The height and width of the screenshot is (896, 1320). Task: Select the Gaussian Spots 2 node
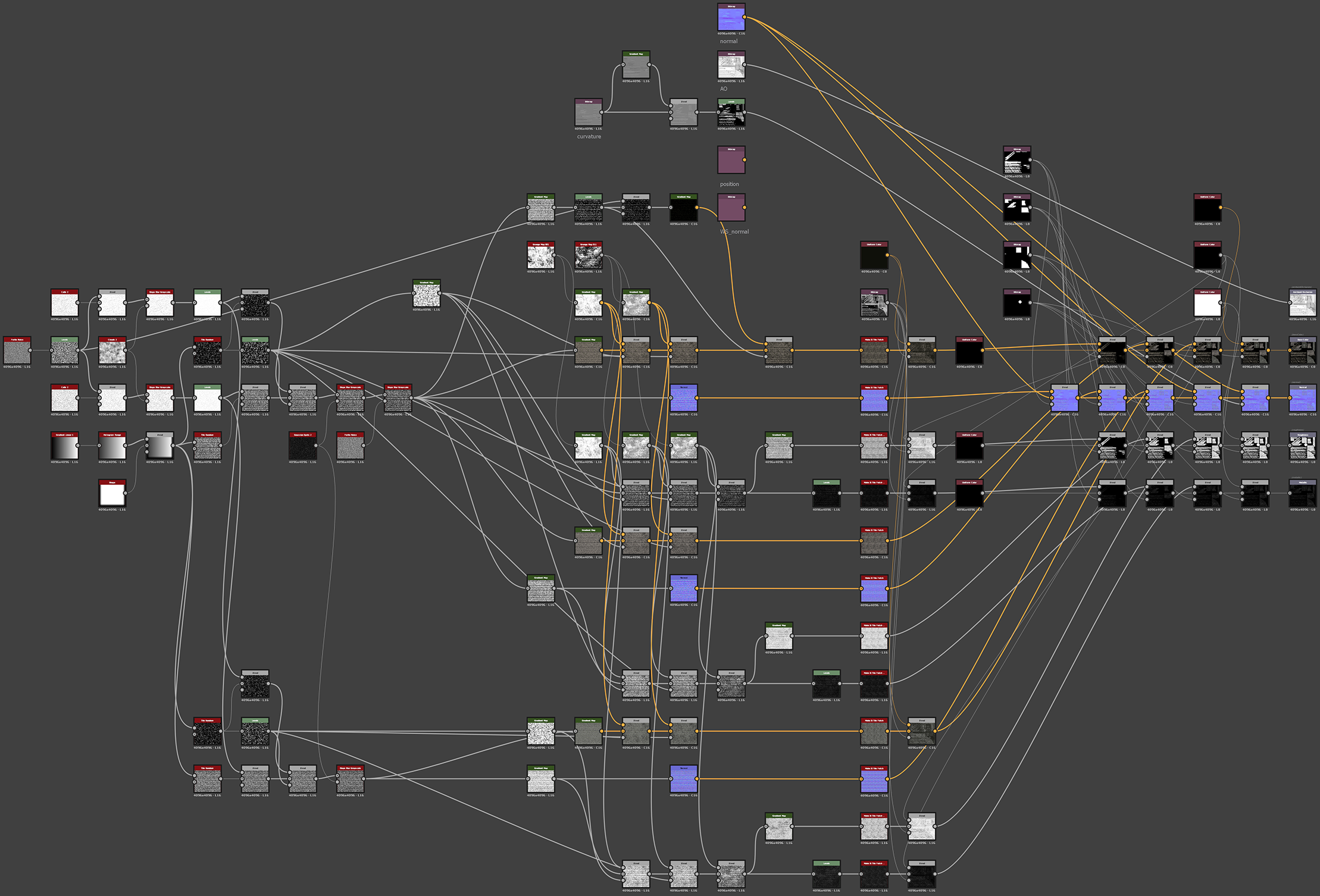pos(302,446)
